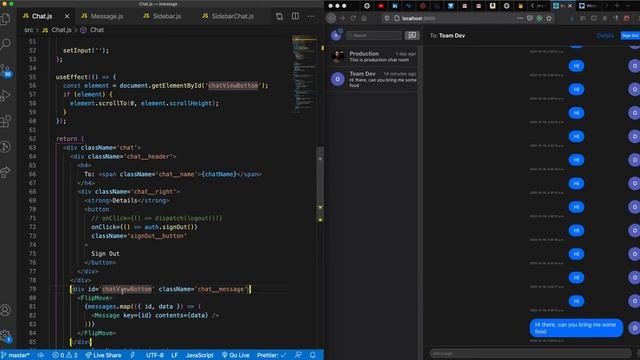Start Live Share from the status bar

pos(104,355)
